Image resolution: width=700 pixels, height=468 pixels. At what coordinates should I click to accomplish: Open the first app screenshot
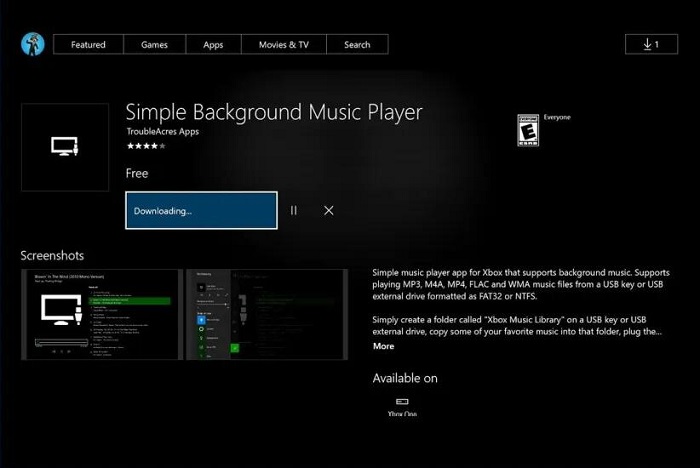click(x=102, y=314)
